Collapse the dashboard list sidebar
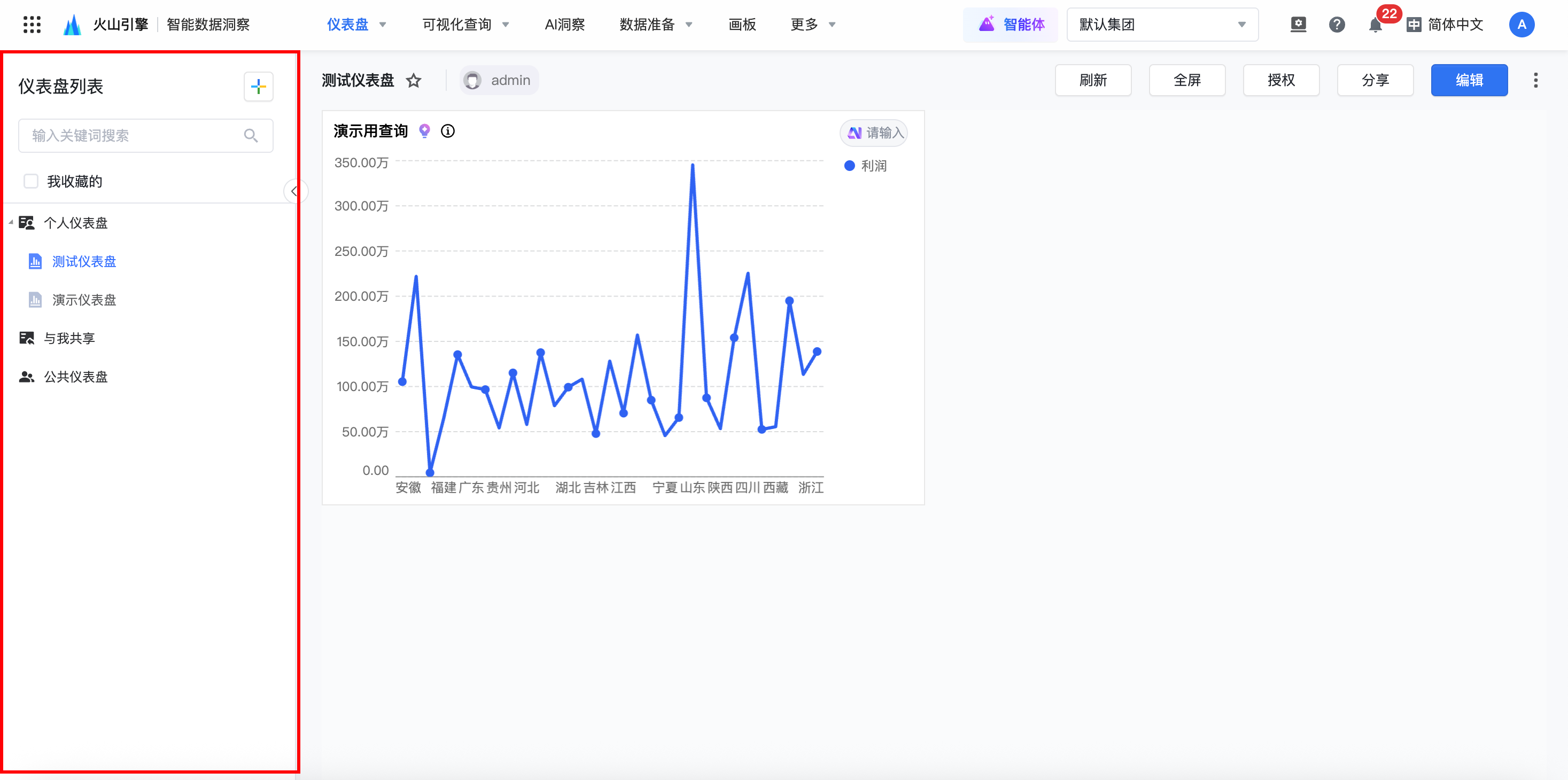Screen dimensions: 1568x780 pos(294,192)
